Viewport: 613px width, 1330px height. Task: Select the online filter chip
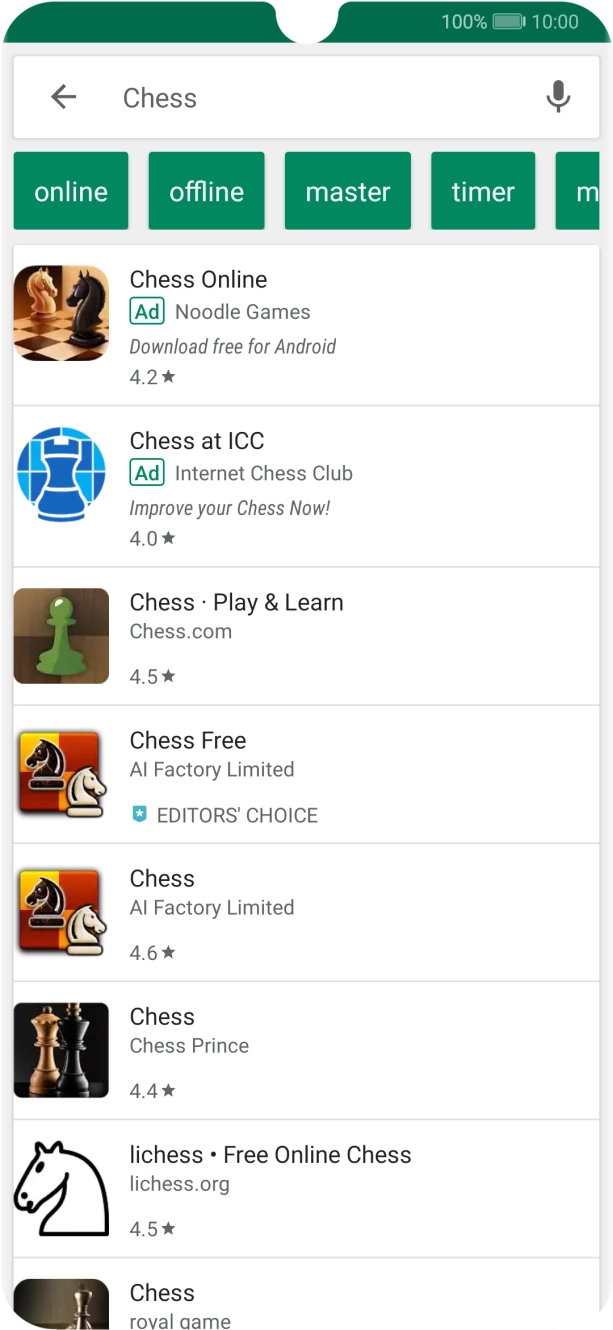[x=70, y=190]
